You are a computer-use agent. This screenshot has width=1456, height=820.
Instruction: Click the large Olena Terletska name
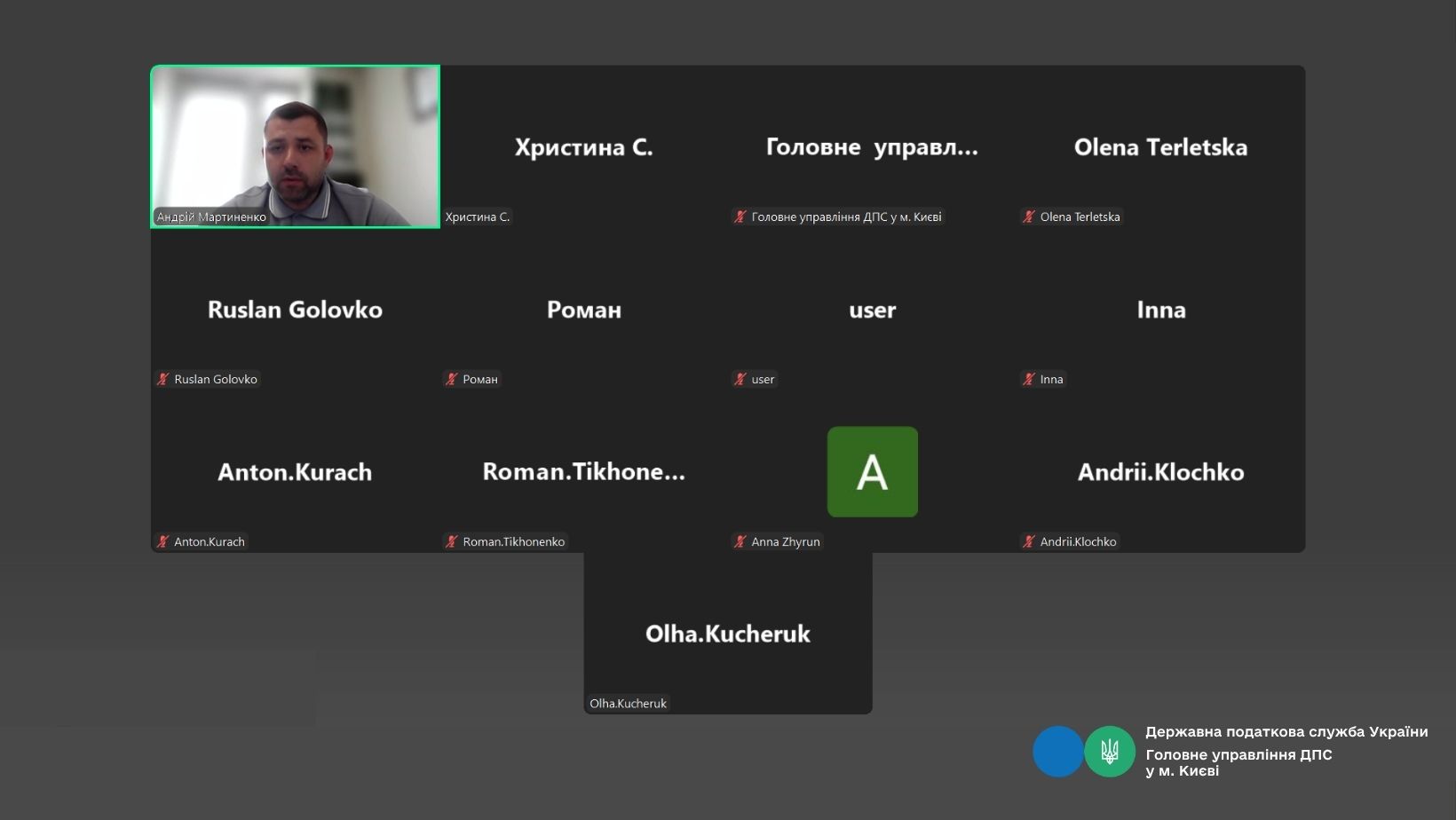tap(1160, 147)
